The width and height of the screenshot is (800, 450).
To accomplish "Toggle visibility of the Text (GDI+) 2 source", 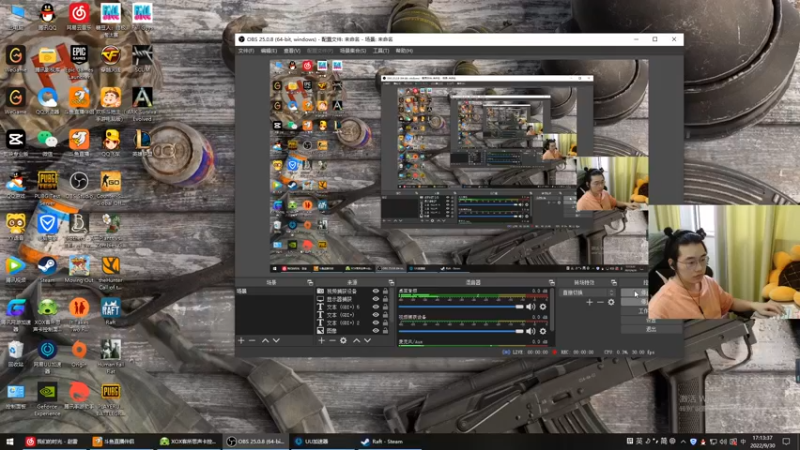I will [x=376, y=323].
